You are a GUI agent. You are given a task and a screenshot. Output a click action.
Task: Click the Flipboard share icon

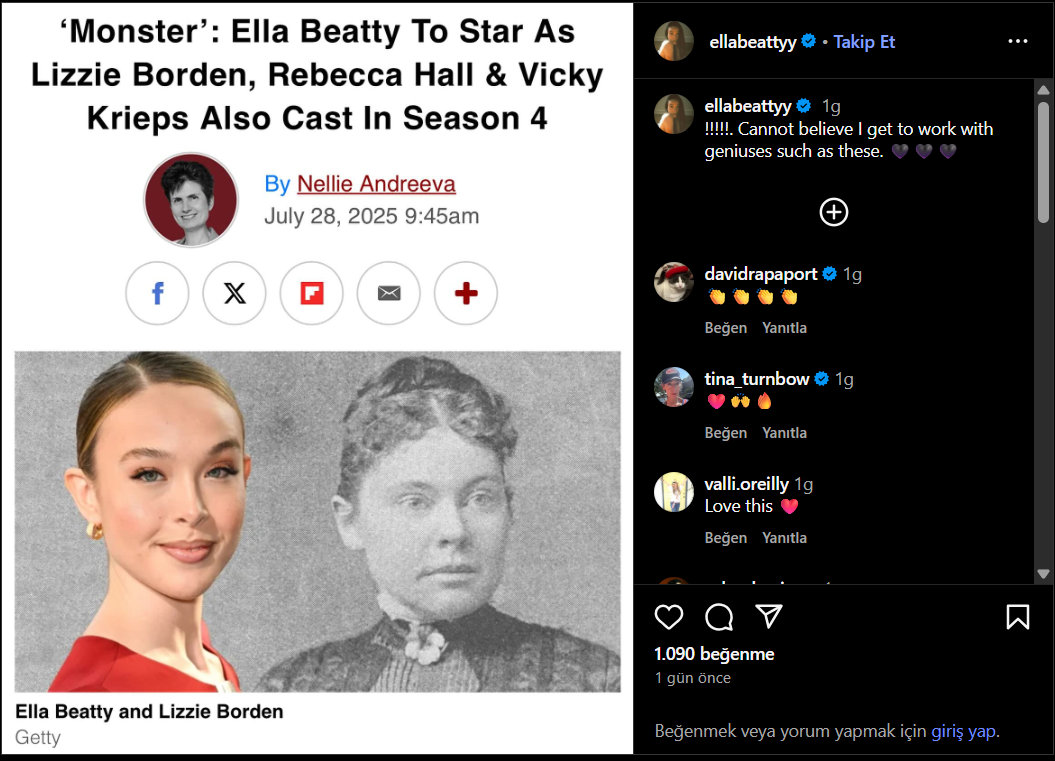312,293
